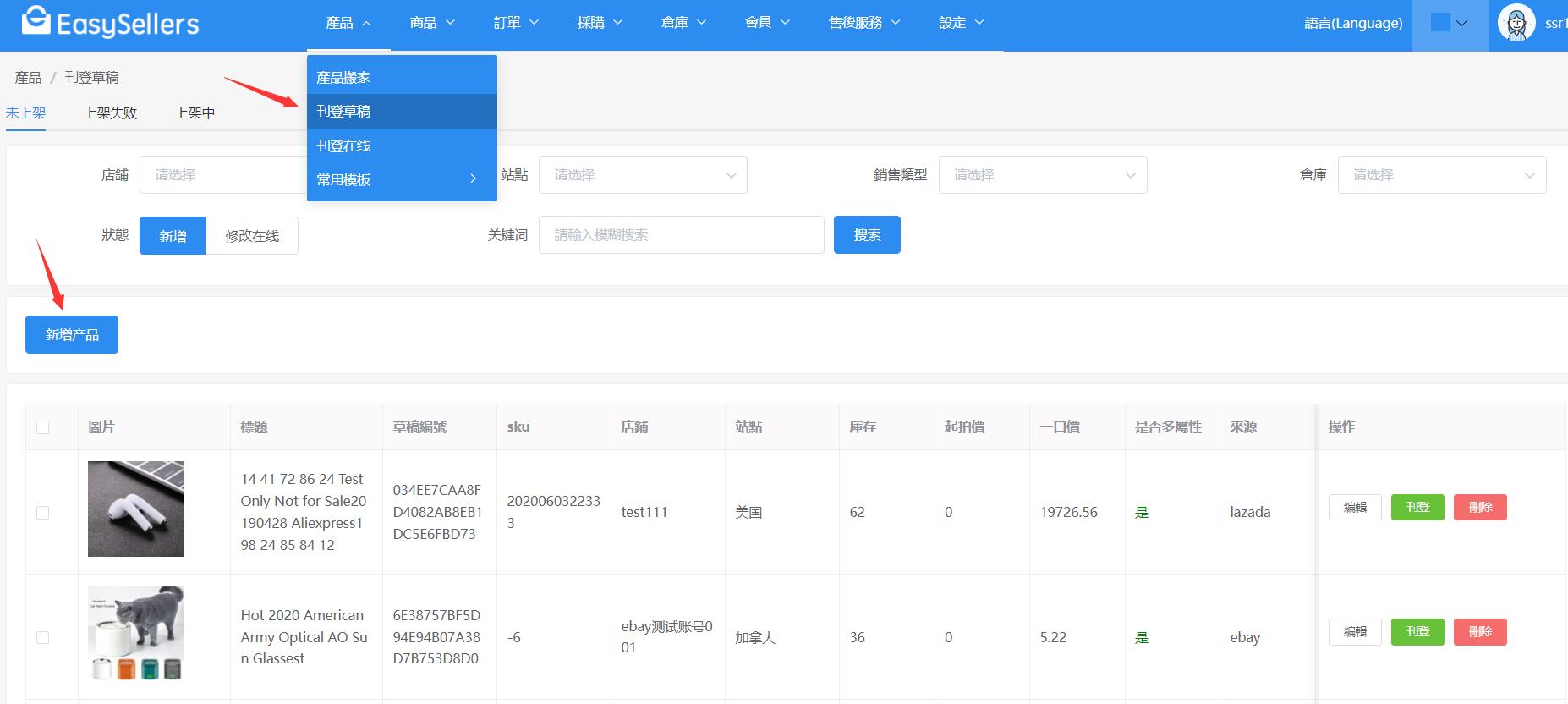The image size is (1568, 704).
Task: Open the earbuds product thumbnail
Action: [135, 509]
